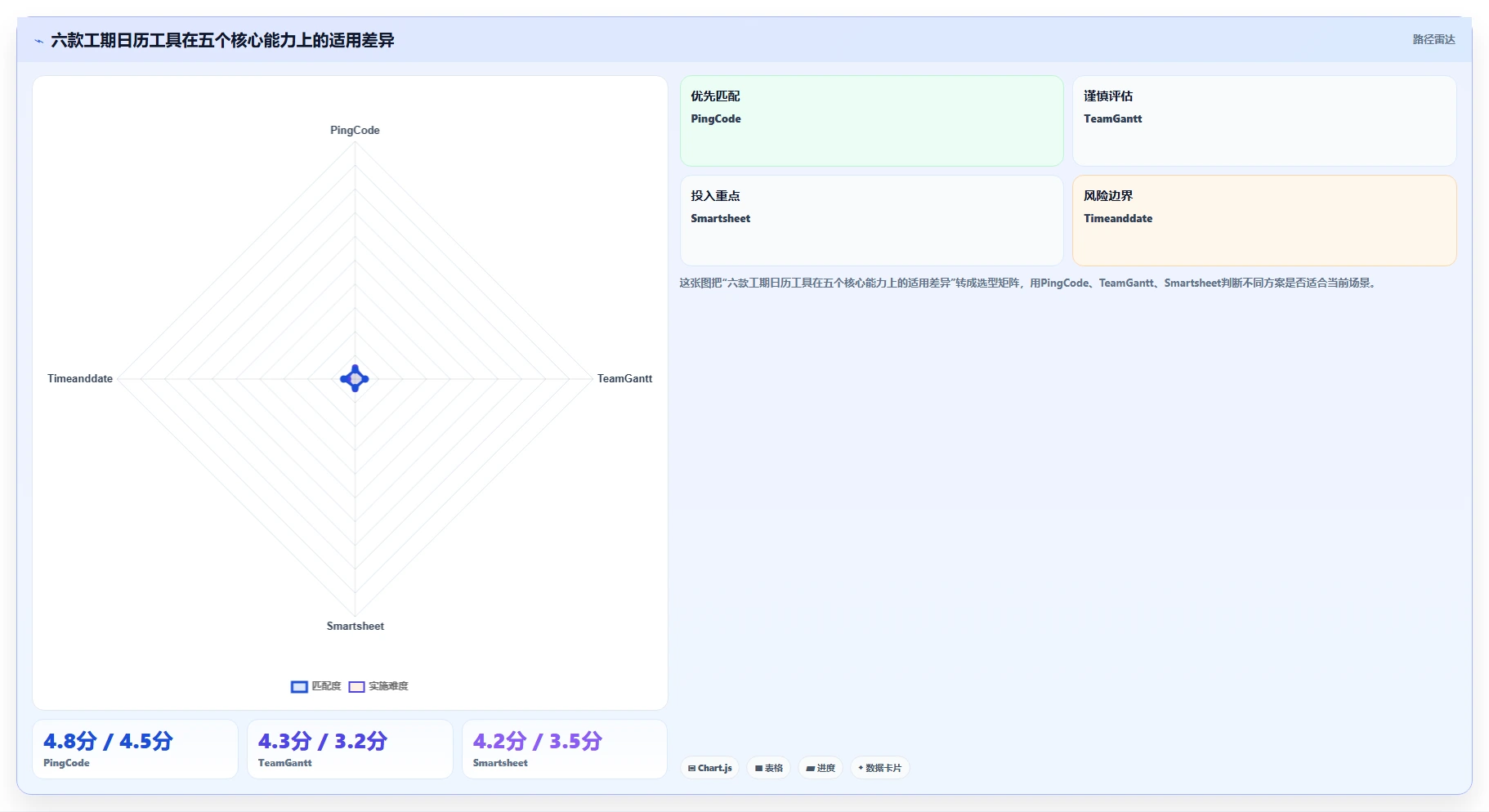Click the 路径雷达 label in the header
The width and height of the screenshot is (1489, 812).
point(1433,39)
